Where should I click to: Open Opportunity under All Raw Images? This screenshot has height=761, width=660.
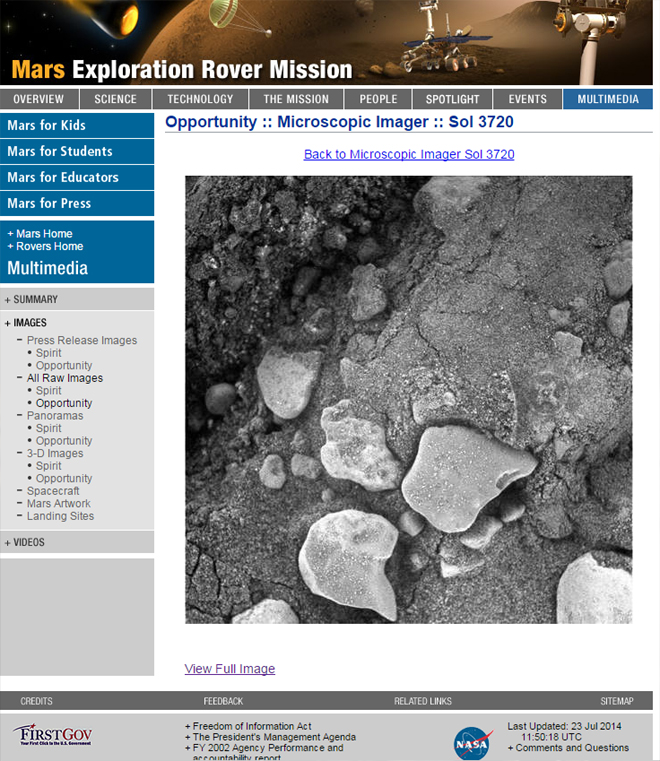pos(64,403)
